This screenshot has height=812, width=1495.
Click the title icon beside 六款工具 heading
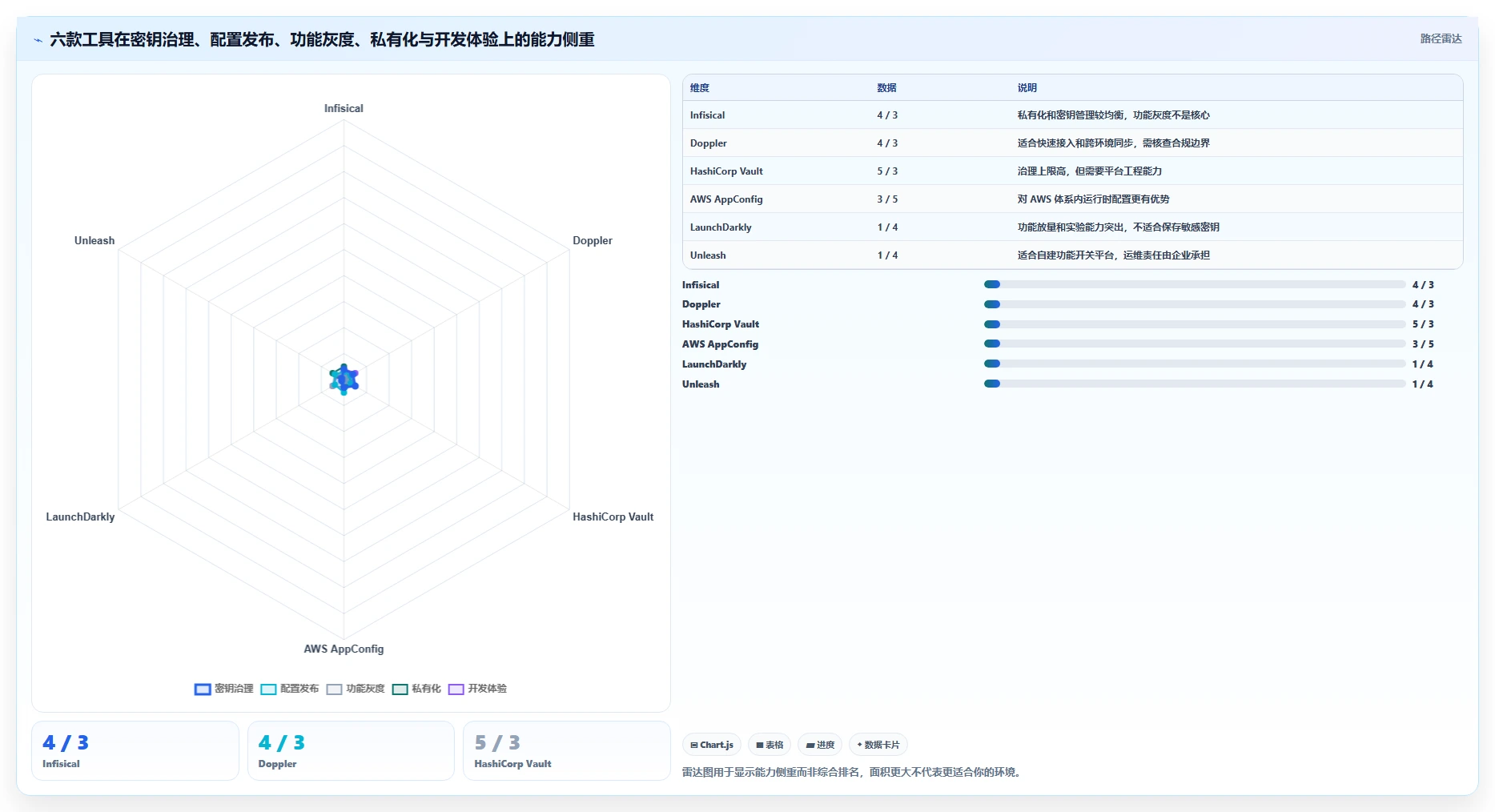click(x=38, y=40)
